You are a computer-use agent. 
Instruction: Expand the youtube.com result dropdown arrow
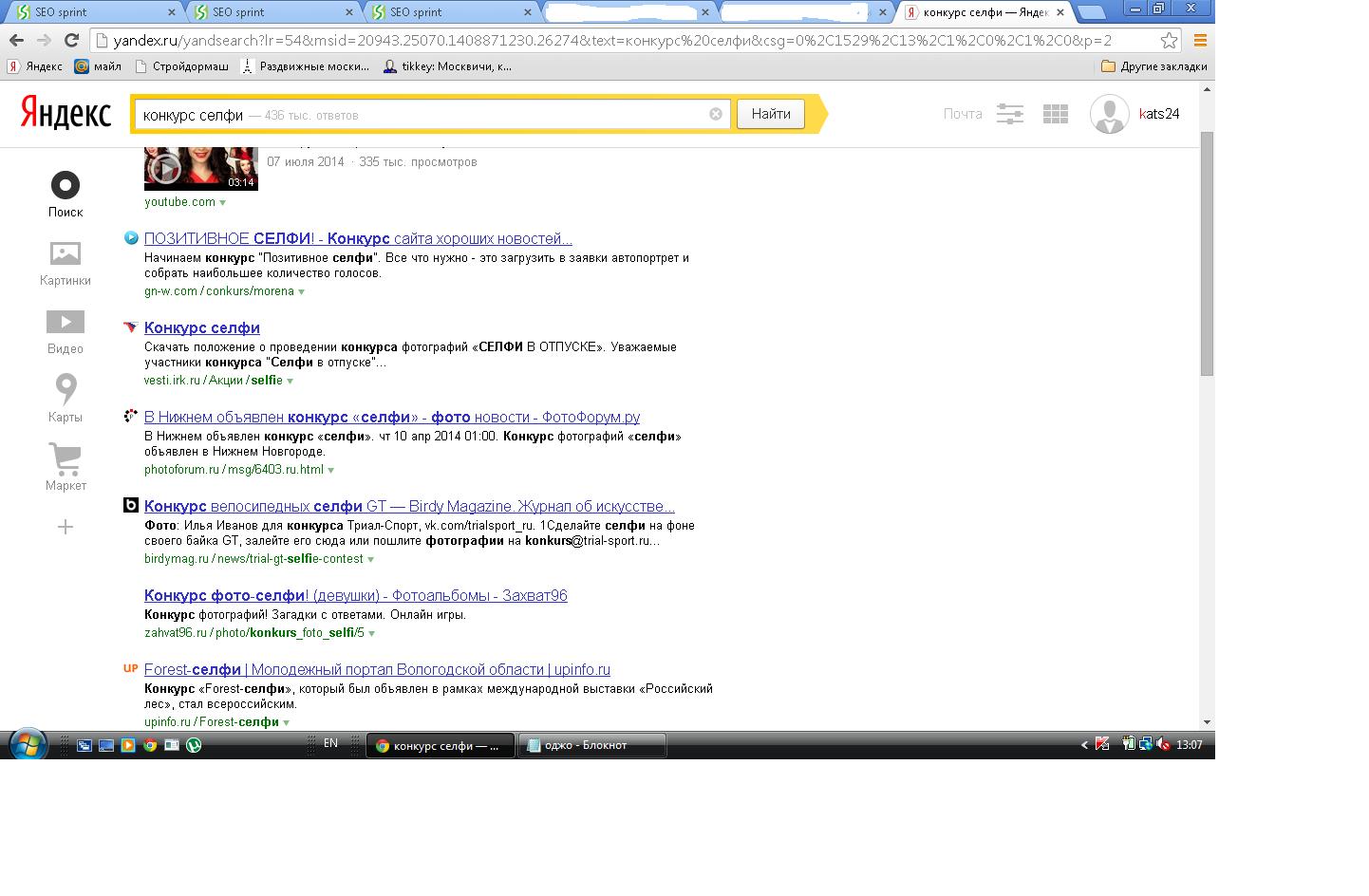tap(223, 202)
